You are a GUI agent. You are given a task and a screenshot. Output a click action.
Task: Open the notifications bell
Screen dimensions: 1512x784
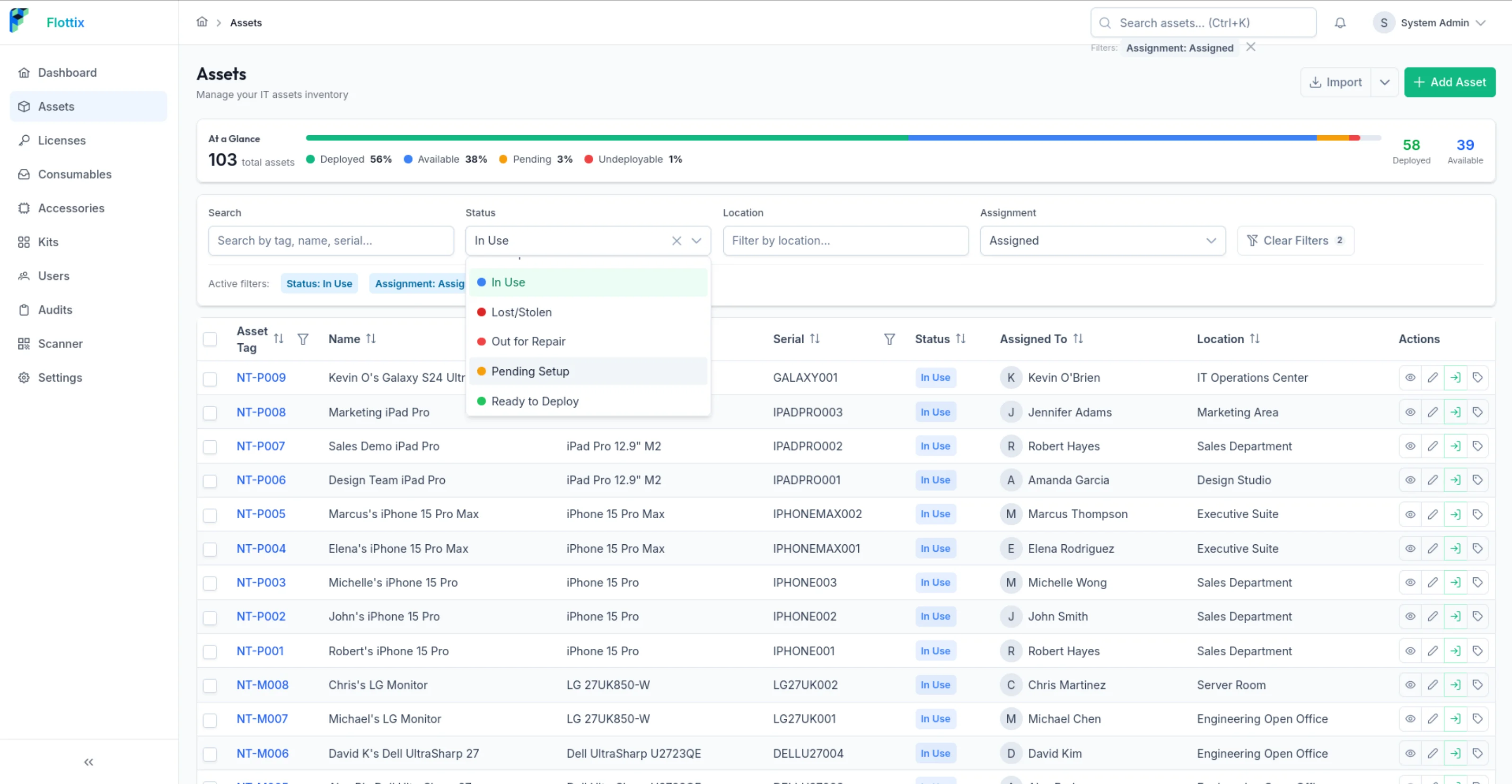1340,23
